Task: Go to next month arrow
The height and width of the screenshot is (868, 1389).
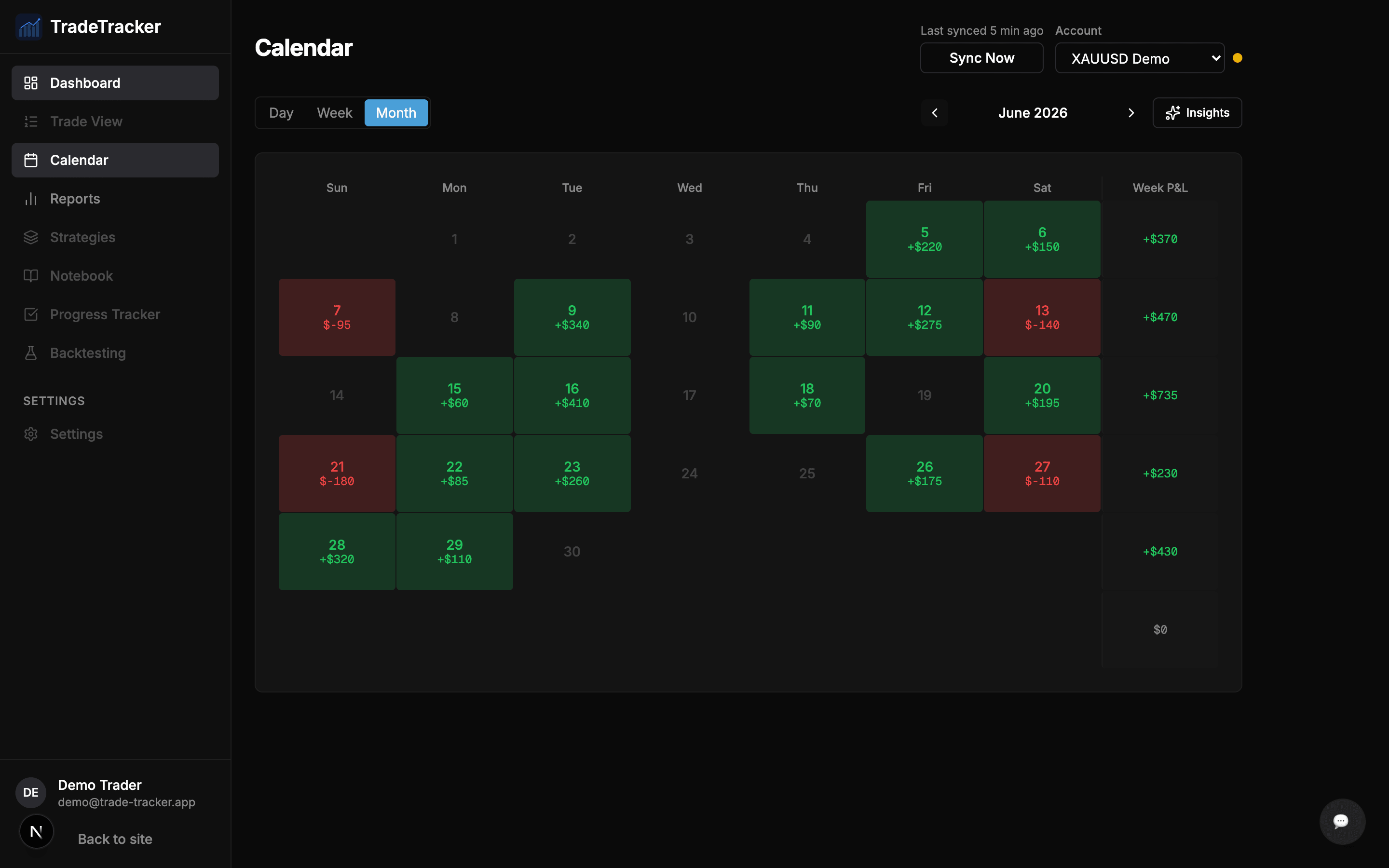Action: (x=1130, y=113)
